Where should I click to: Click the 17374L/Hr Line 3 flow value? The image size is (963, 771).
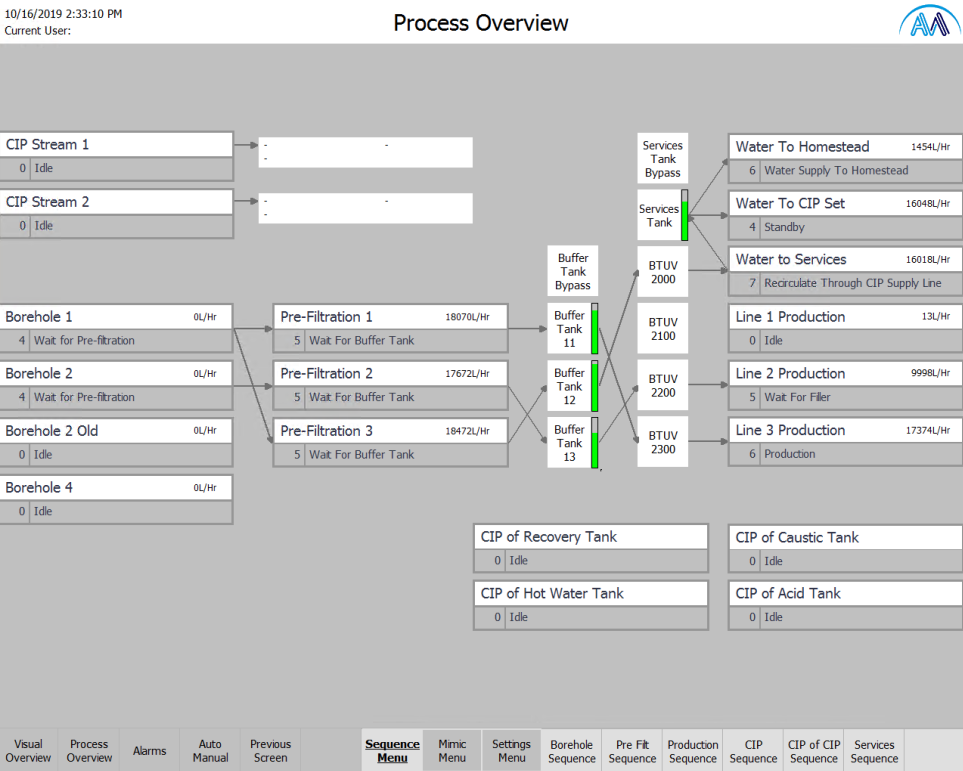(928, 431)
